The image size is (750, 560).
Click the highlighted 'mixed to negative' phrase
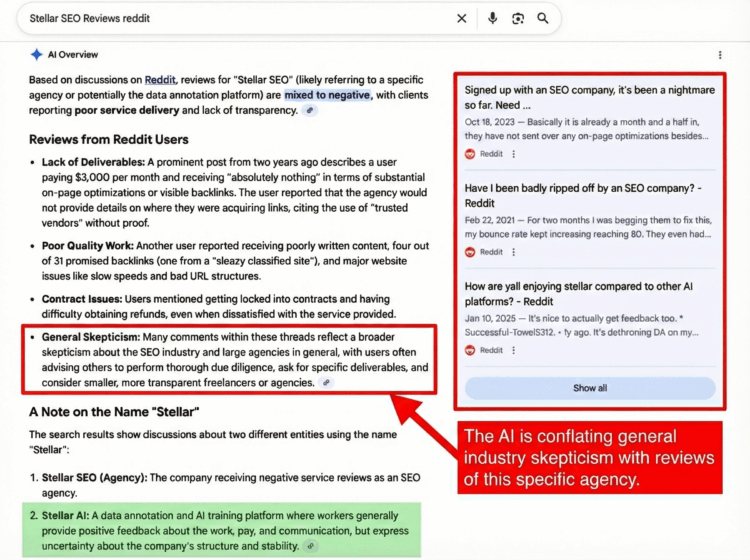tap(327, 95)
